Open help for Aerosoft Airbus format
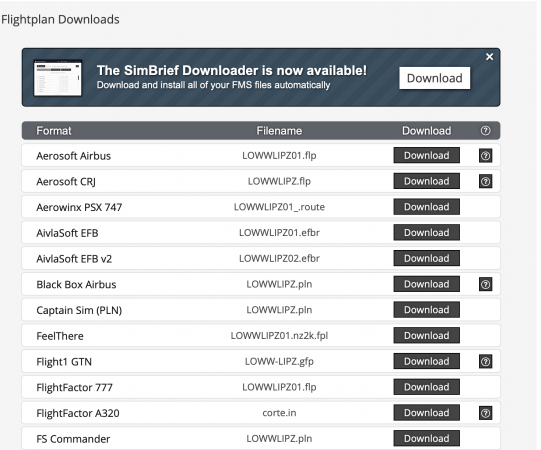Image resolution: width=542 pixels, height=450 pixels. [x=485, y=156]
